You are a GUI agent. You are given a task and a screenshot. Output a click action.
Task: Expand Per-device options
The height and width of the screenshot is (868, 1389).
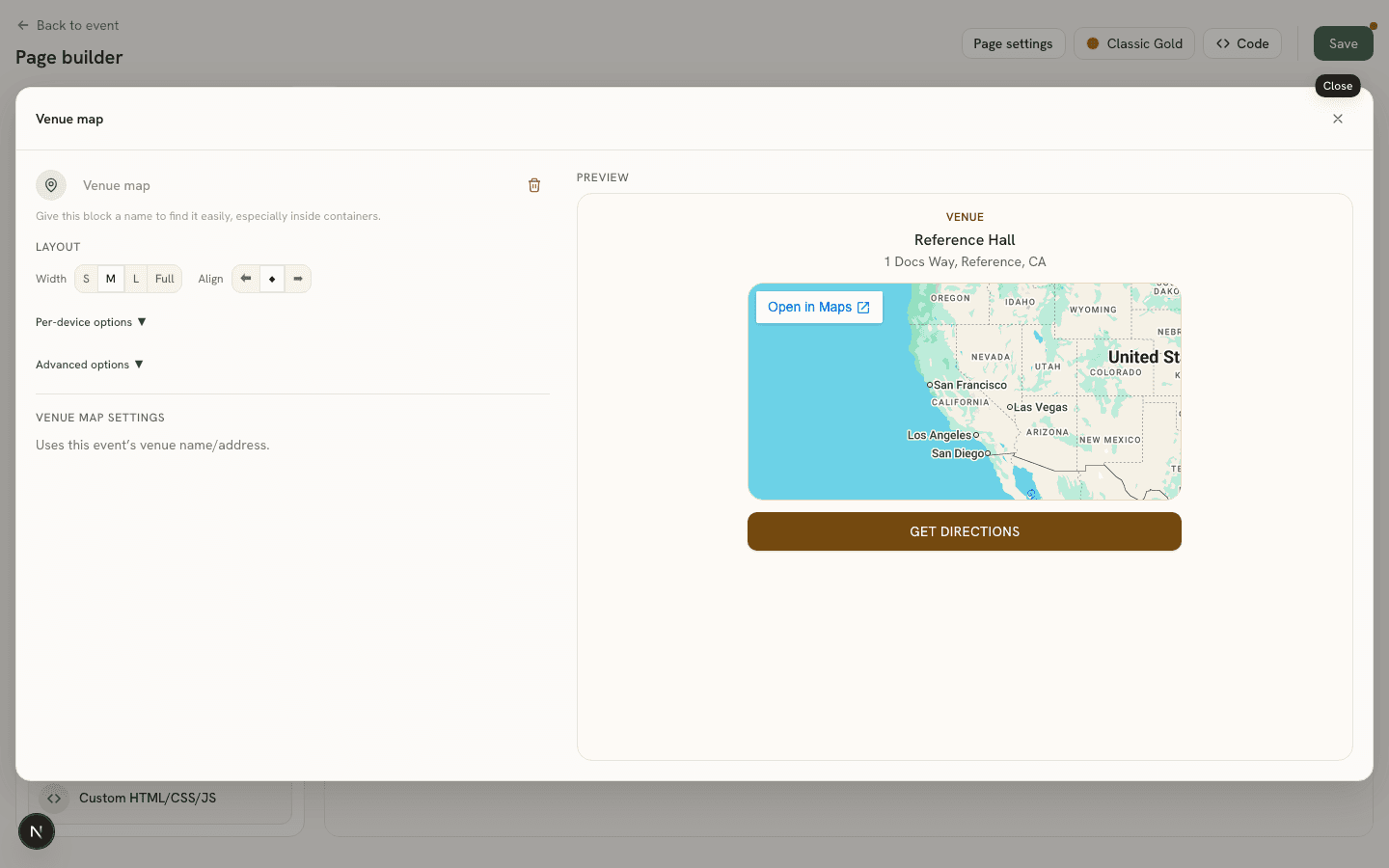coord(91,322)
